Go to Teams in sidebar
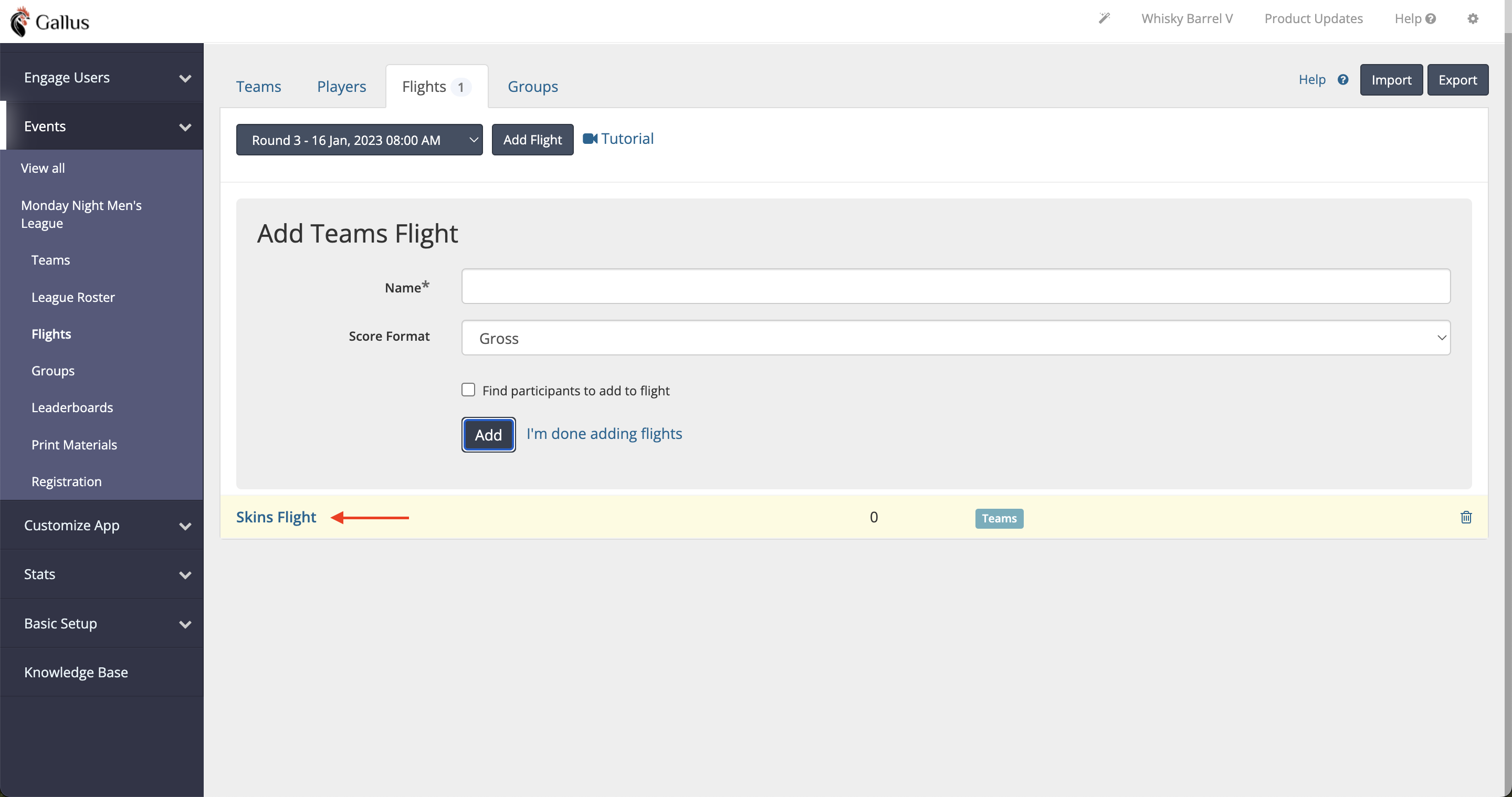Screen dimensions: 1512x797 [x=50, y=260]
